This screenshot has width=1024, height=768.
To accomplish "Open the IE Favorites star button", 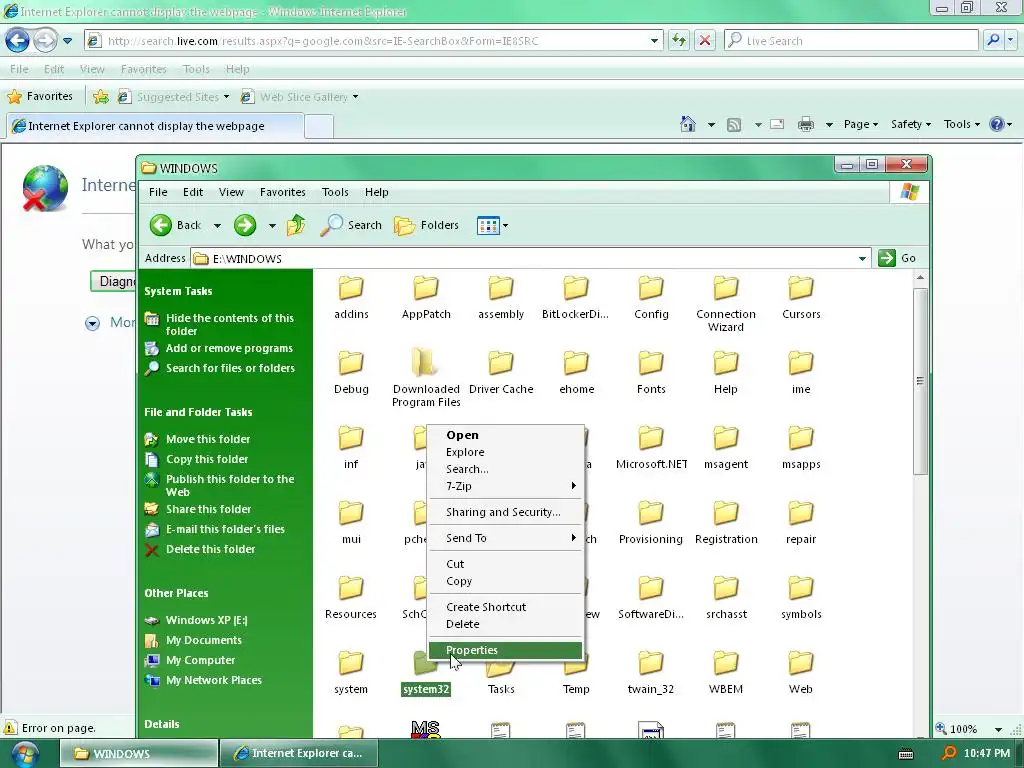I will 40,97.
